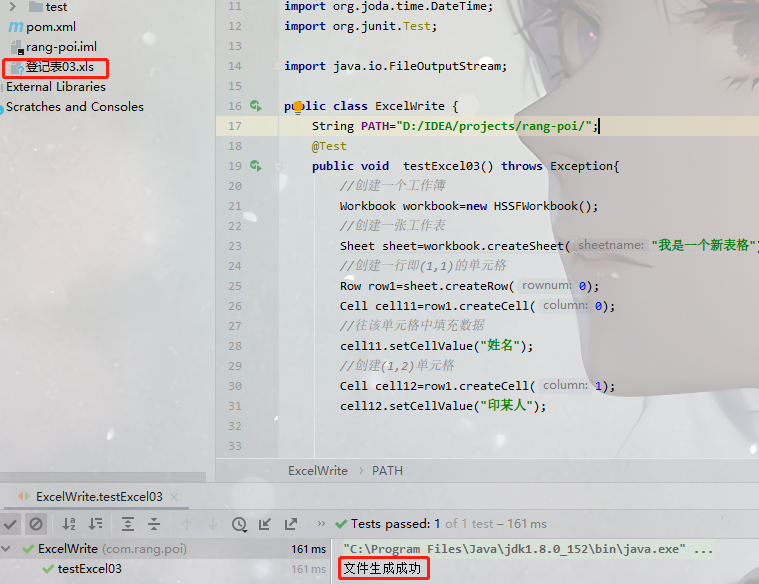
Task: Click the project panel horizontal scrollbar
Action: click(103, 476)
